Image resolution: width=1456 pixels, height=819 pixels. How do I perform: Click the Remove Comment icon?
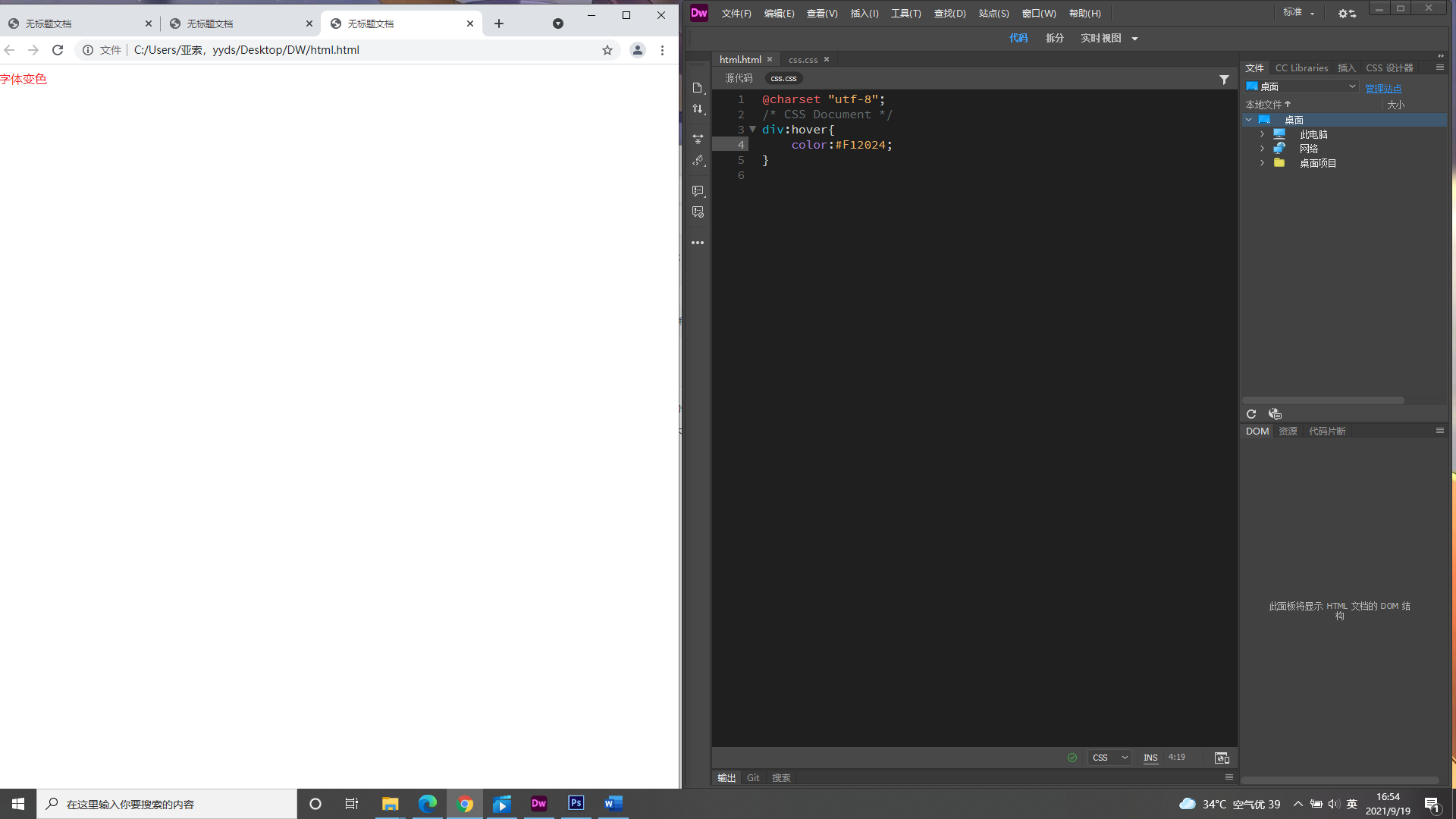698,212
